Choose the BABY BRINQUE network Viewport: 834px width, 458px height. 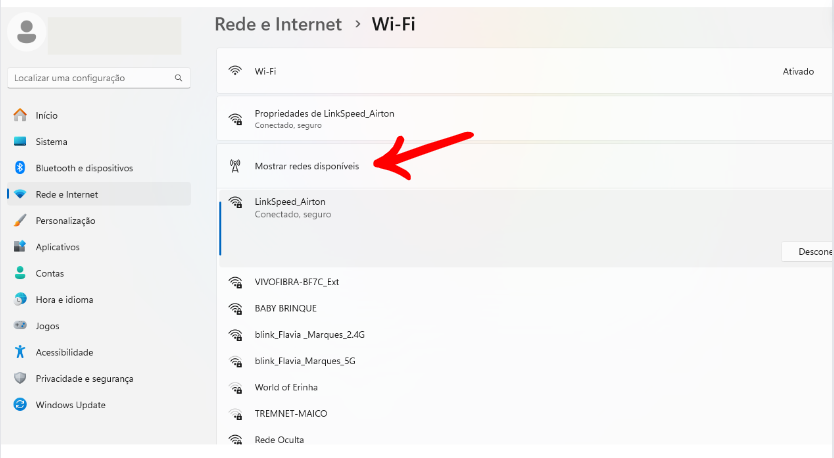(x=285, y=308)
